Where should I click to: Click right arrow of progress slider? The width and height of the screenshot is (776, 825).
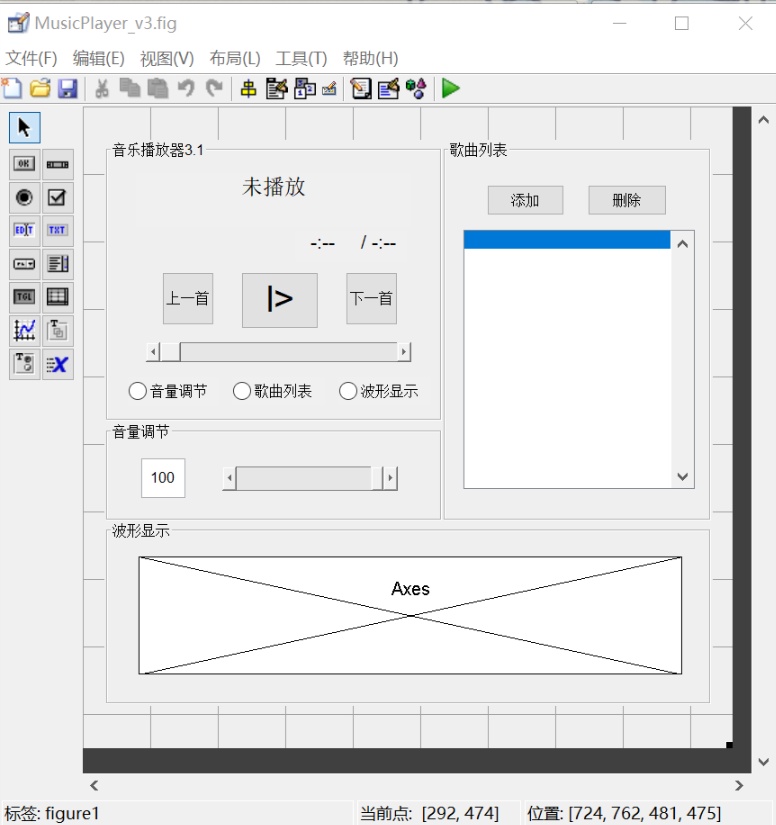coord(404,351)
